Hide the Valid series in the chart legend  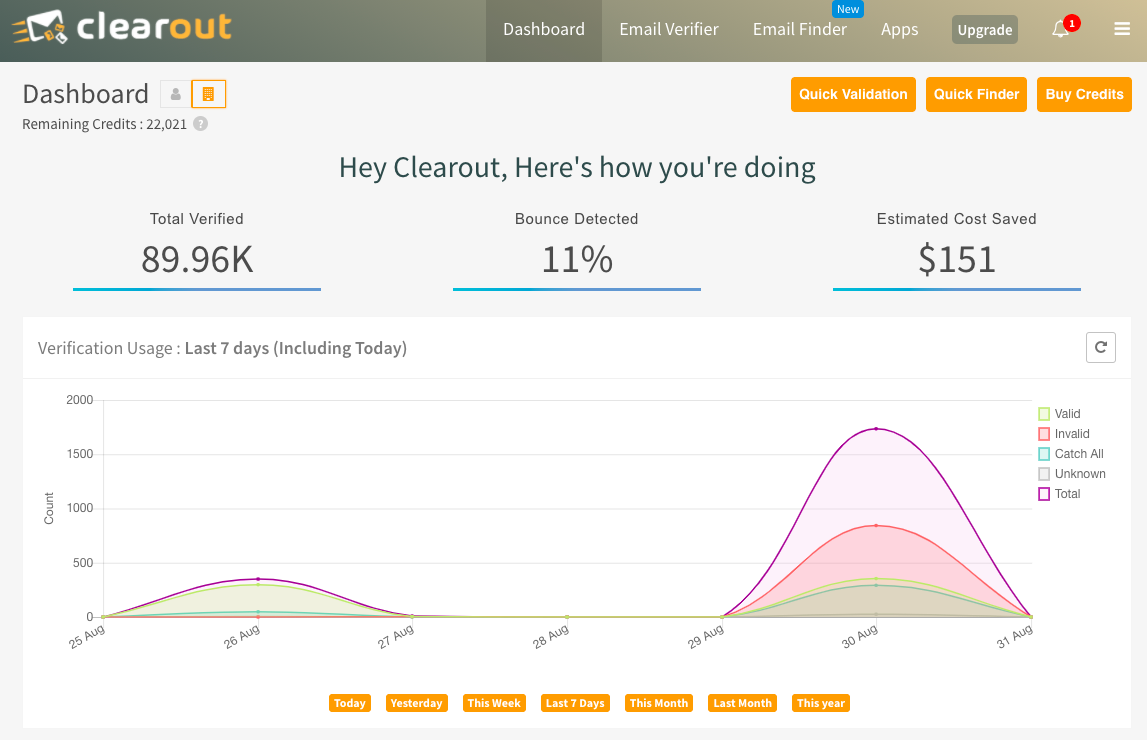(x=1066, y=413)
